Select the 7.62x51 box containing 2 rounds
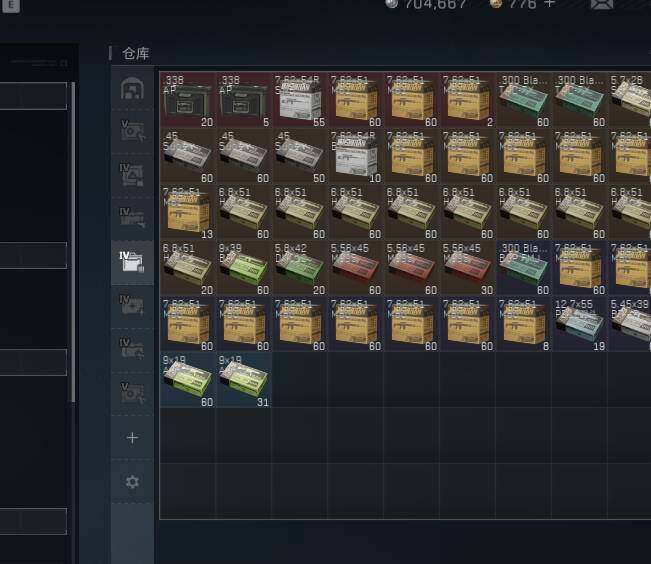 pos(468,100)
